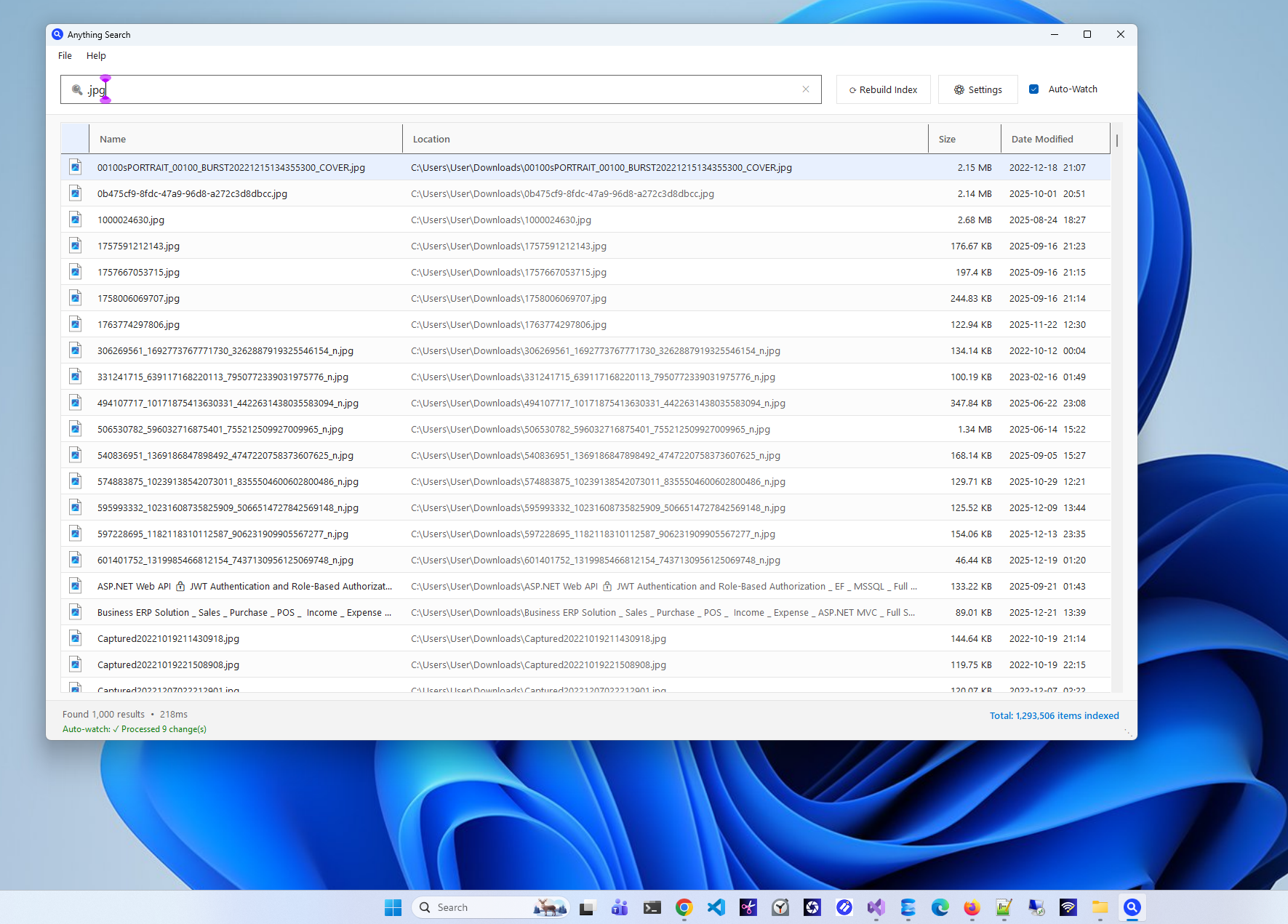Open the File menu
The height and width of the screenshot is (924, 1288).
(x=64, y=55)
